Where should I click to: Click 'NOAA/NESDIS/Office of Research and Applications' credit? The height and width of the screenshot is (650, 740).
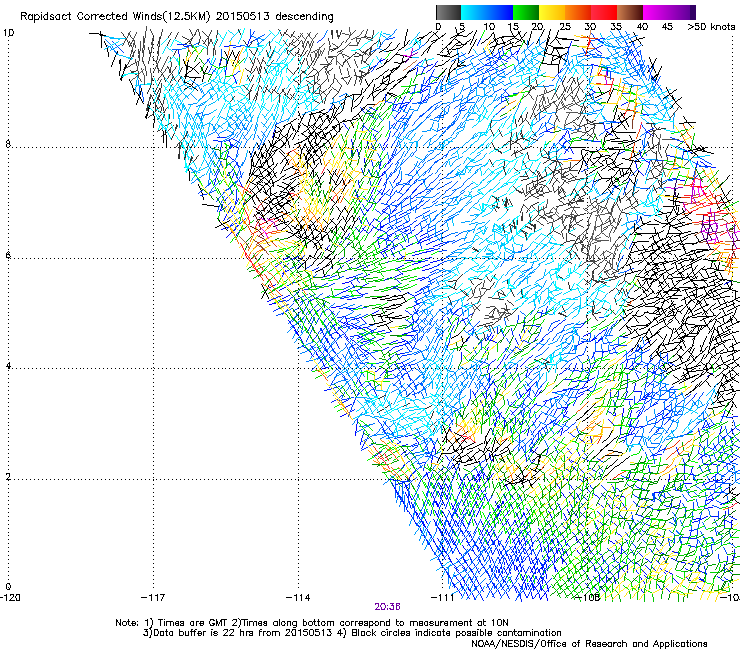(x=589, y=644)
